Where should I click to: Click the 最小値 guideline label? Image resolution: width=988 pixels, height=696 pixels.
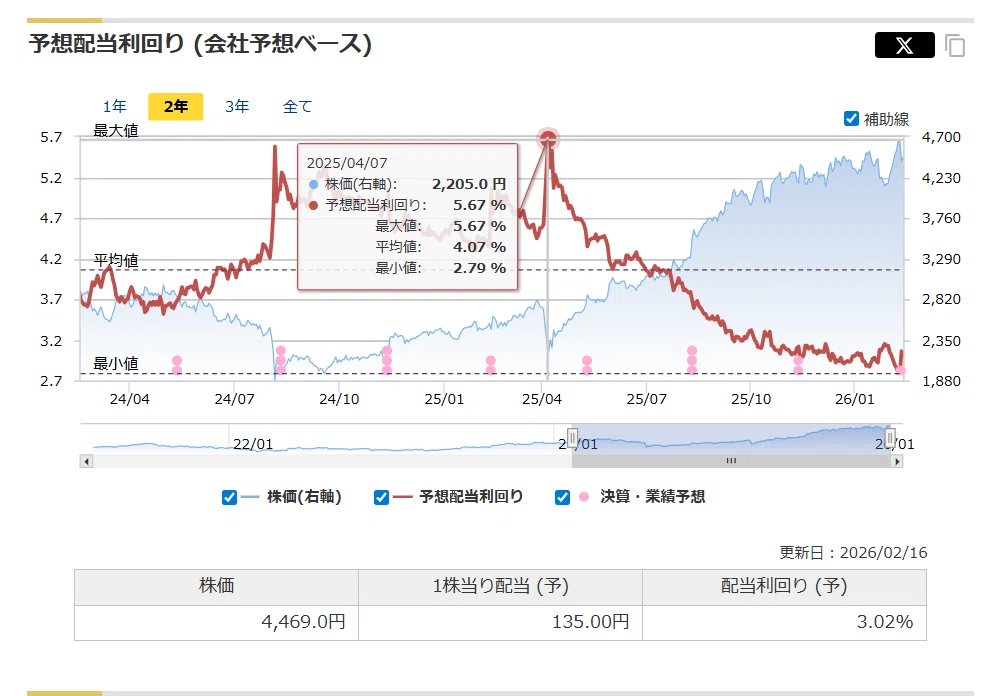tap(116, 363)
